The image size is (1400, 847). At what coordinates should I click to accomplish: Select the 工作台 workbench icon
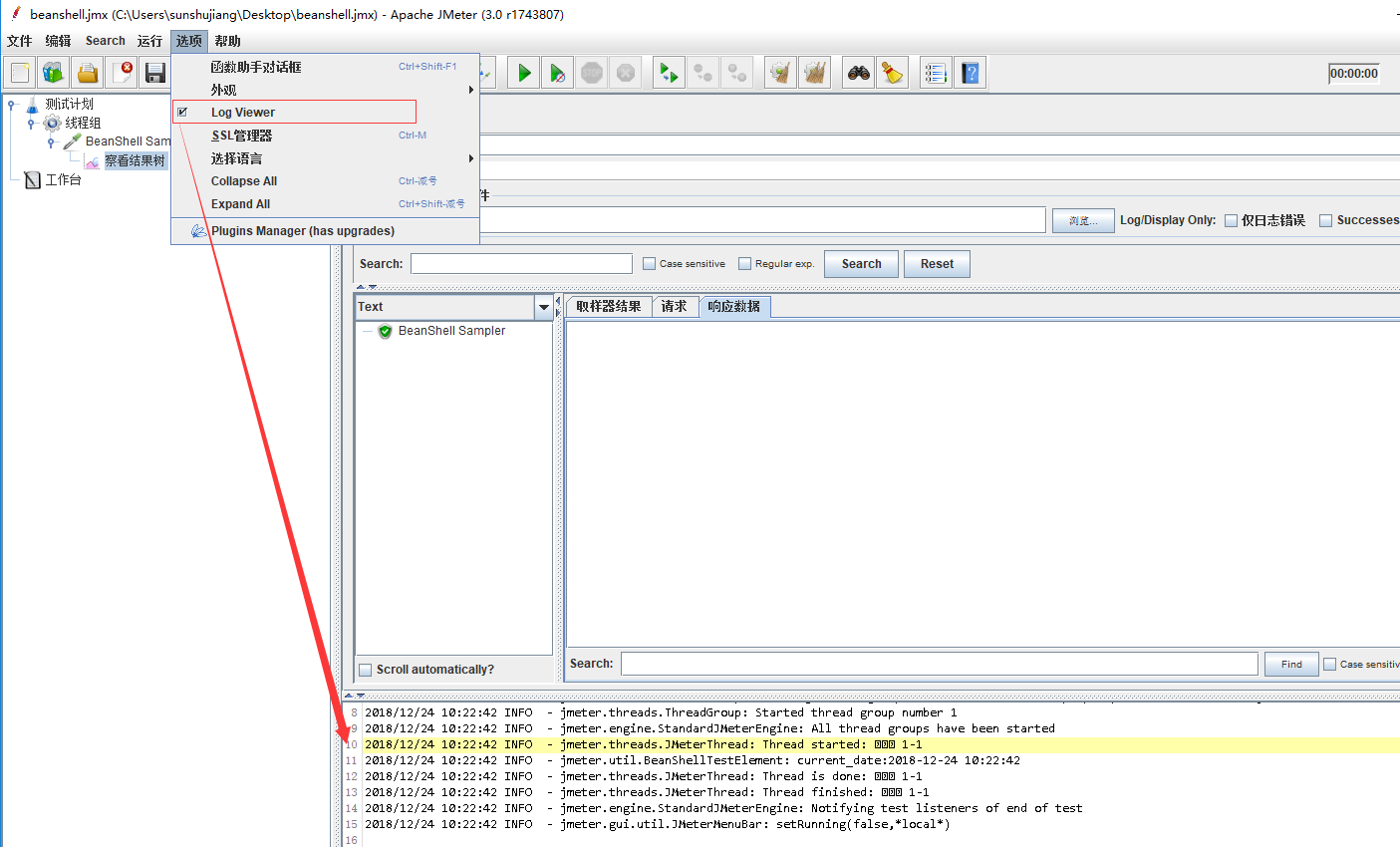(33, 179)
